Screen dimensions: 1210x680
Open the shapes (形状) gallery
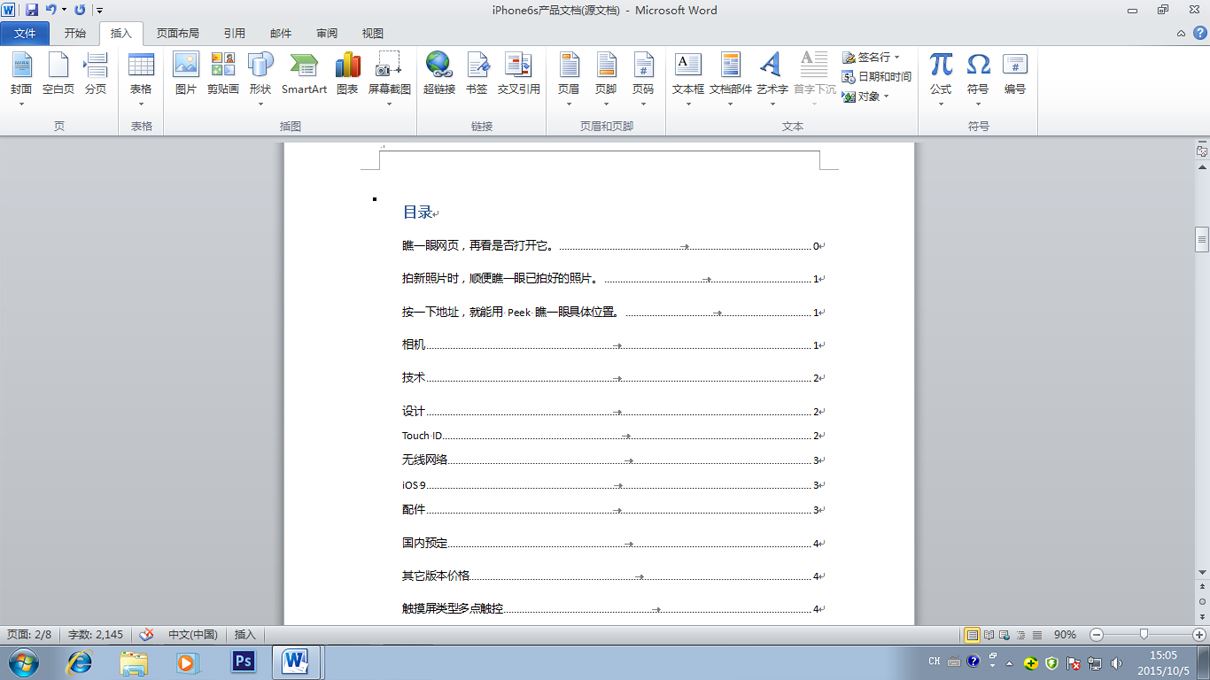coord(260,78)
